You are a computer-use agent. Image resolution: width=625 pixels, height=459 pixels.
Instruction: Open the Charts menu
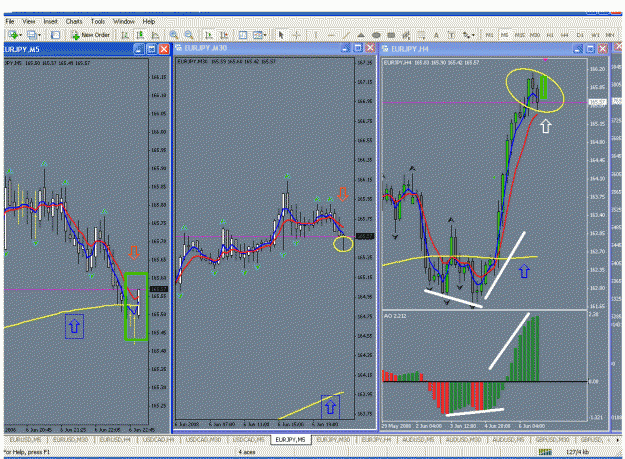point(74,21)
